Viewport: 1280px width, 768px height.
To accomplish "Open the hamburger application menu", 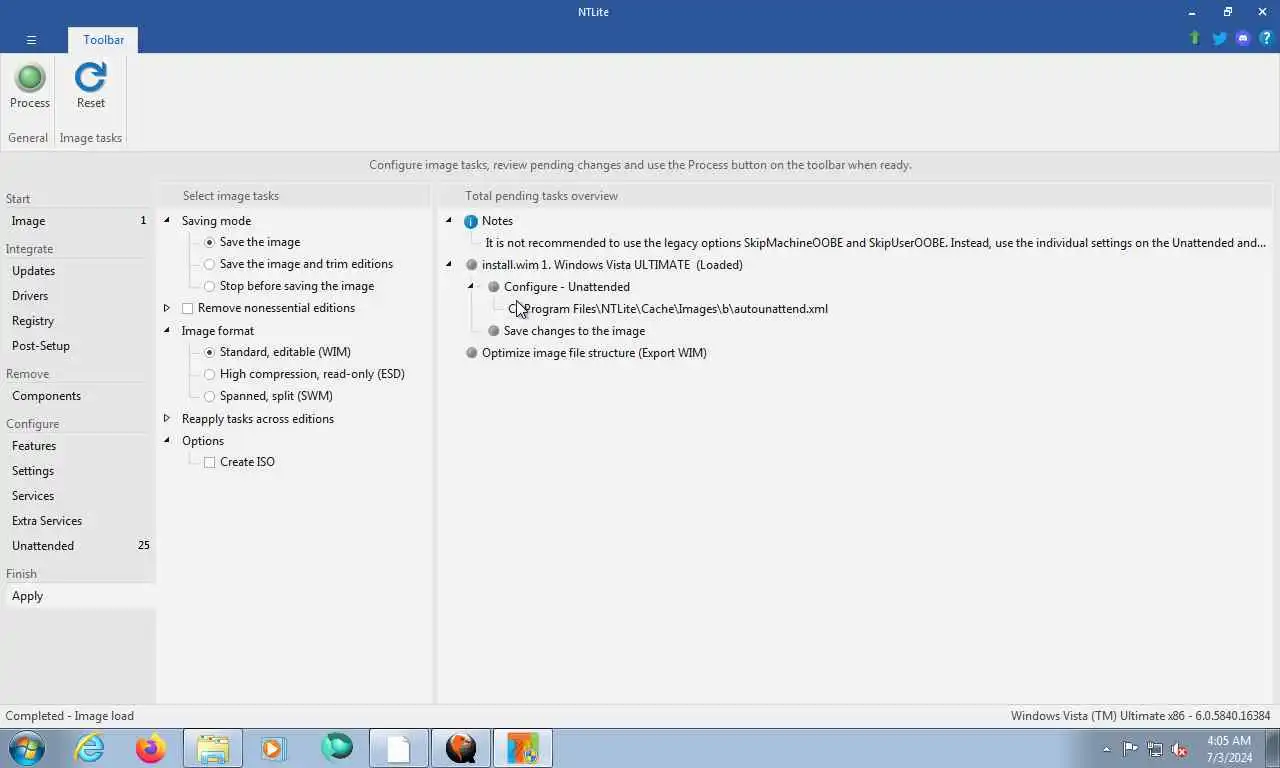I will (31, 40).
